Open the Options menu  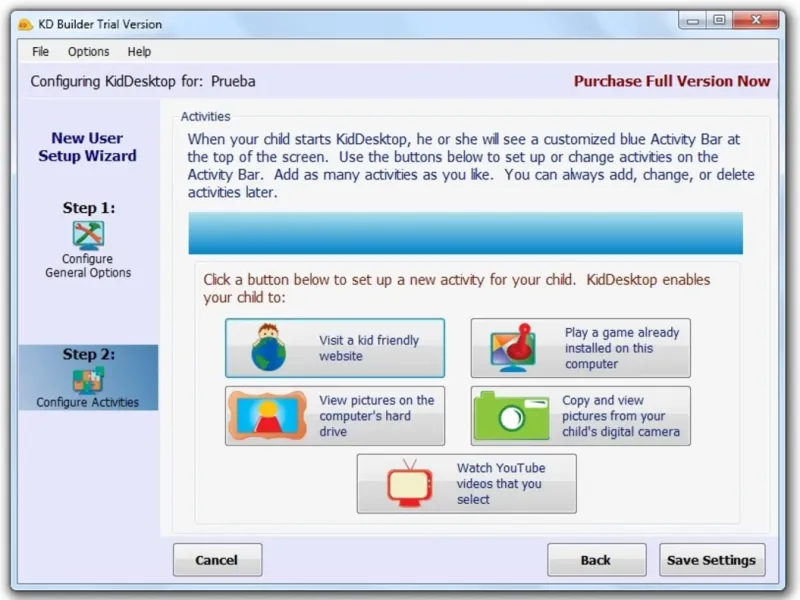(x=88, y=52)
